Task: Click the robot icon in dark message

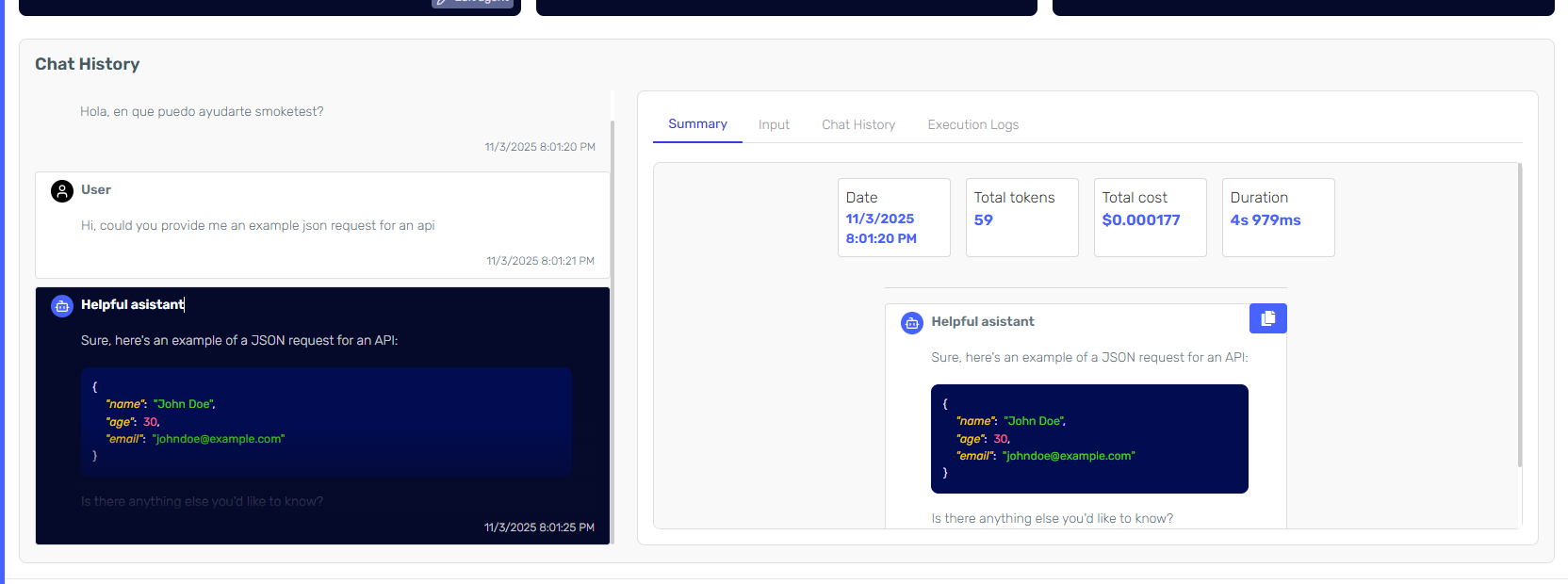Action: [62, 306]
